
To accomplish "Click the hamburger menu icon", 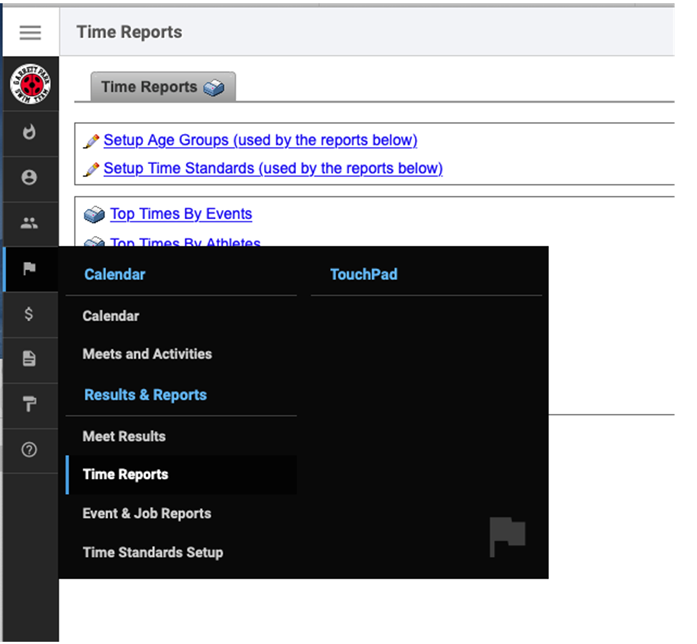I will [30, 32].
